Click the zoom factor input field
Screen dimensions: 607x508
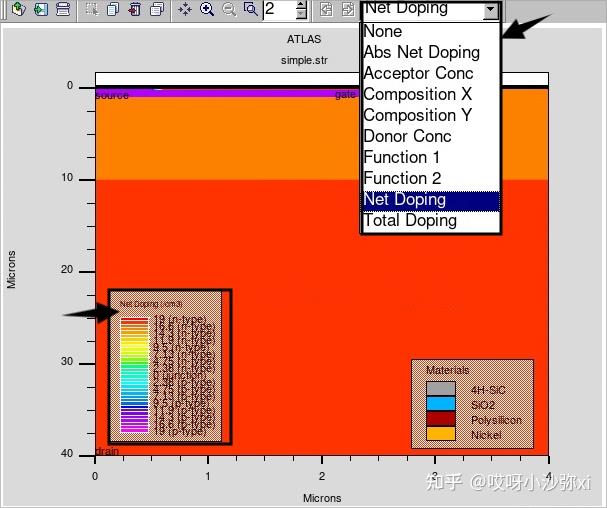pos(279,9)
